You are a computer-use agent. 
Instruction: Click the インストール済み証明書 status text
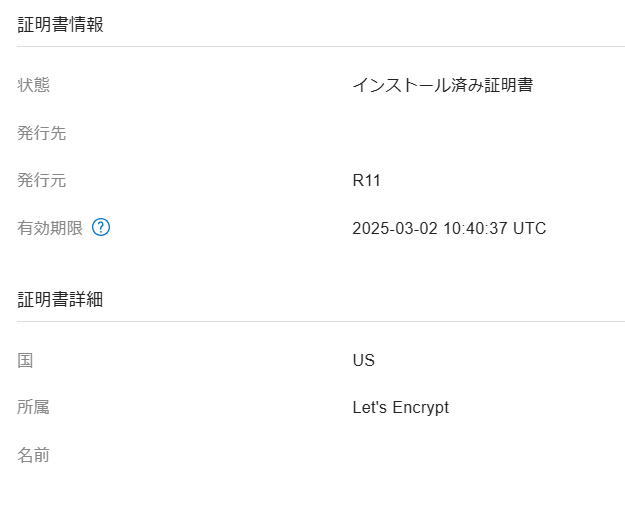coord(443,85)
